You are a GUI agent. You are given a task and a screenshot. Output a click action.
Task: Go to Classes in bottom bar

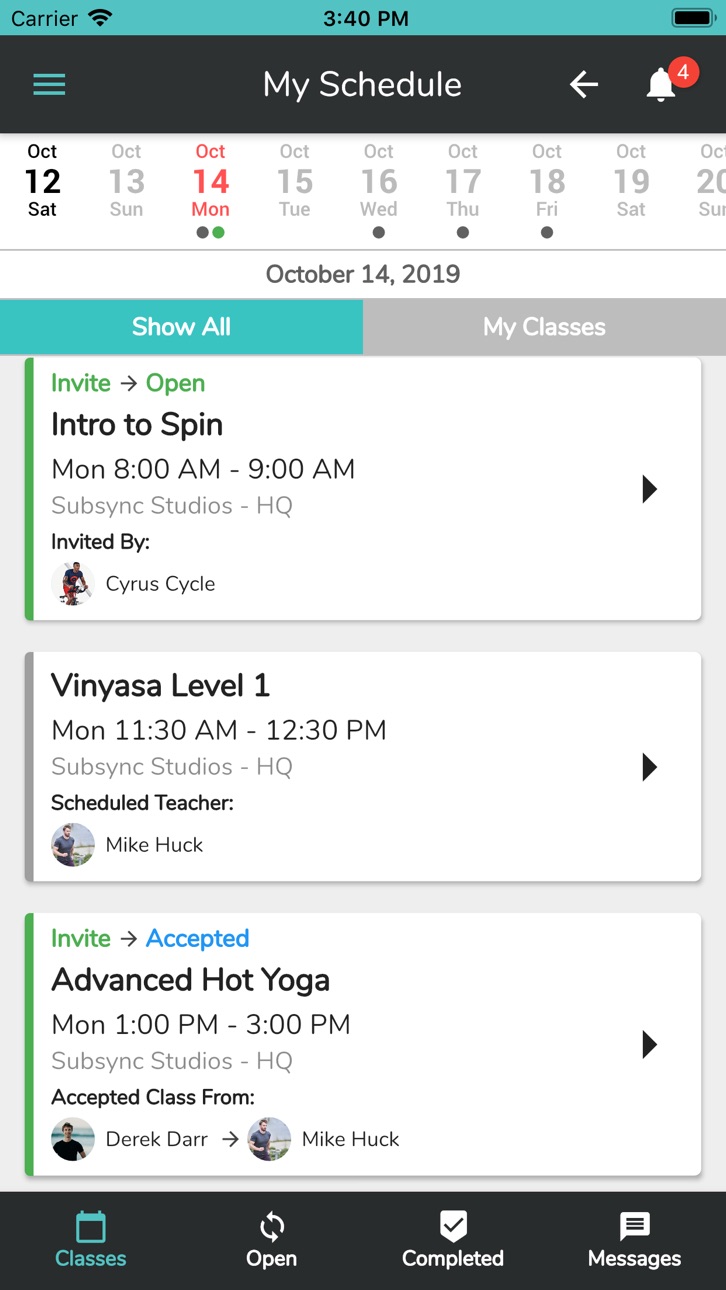91,1240
